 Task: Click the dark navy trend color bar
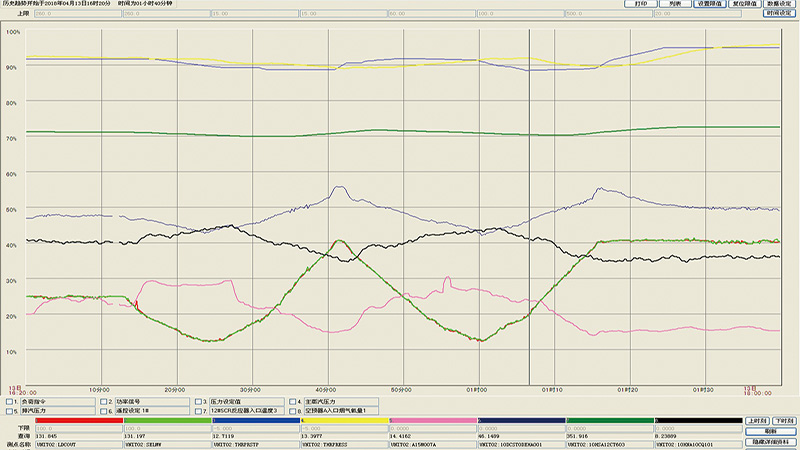[522, 420]
